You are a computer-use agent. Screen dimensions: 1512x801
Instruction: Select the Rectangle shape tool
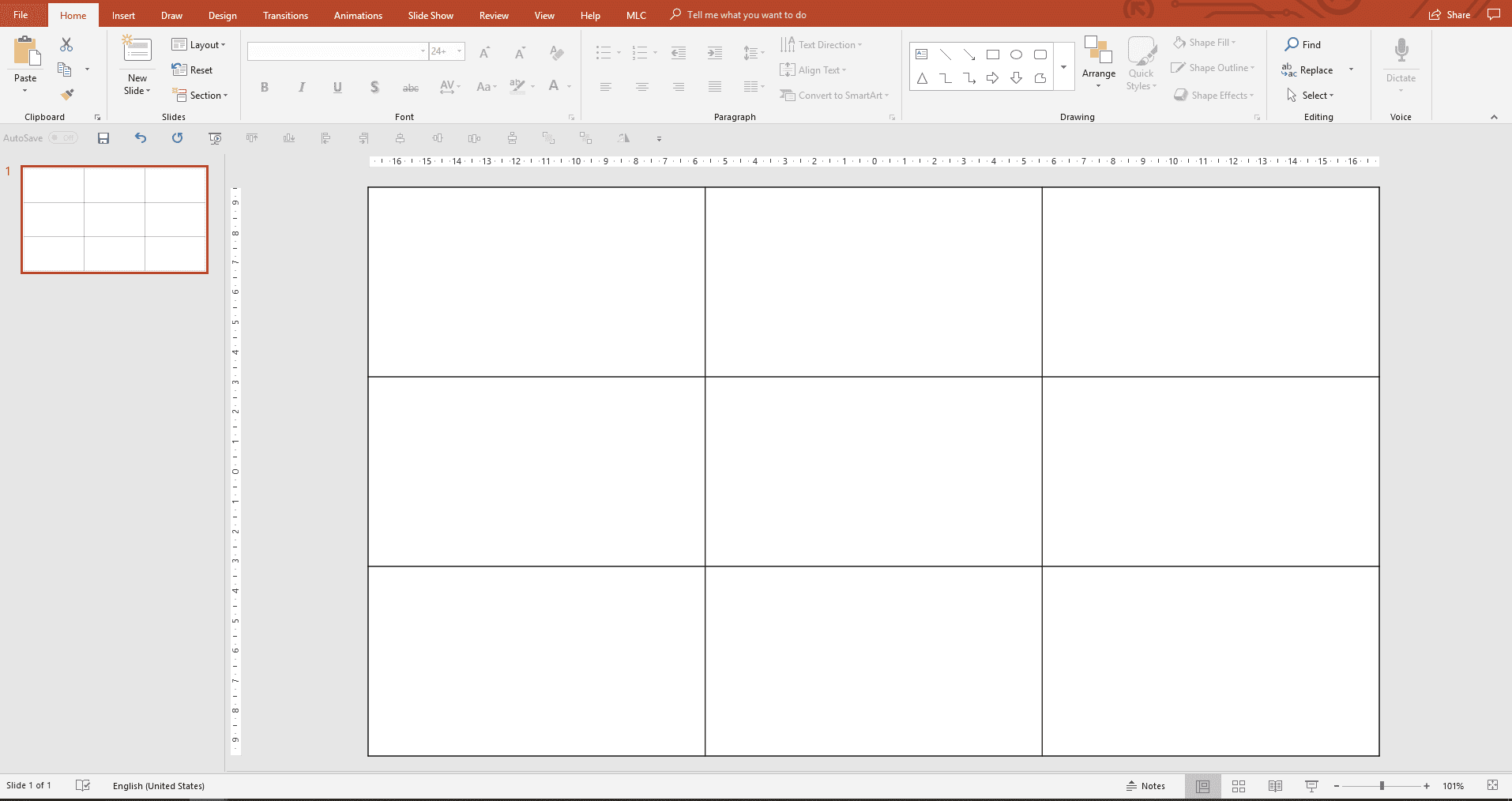click(993, 54)
